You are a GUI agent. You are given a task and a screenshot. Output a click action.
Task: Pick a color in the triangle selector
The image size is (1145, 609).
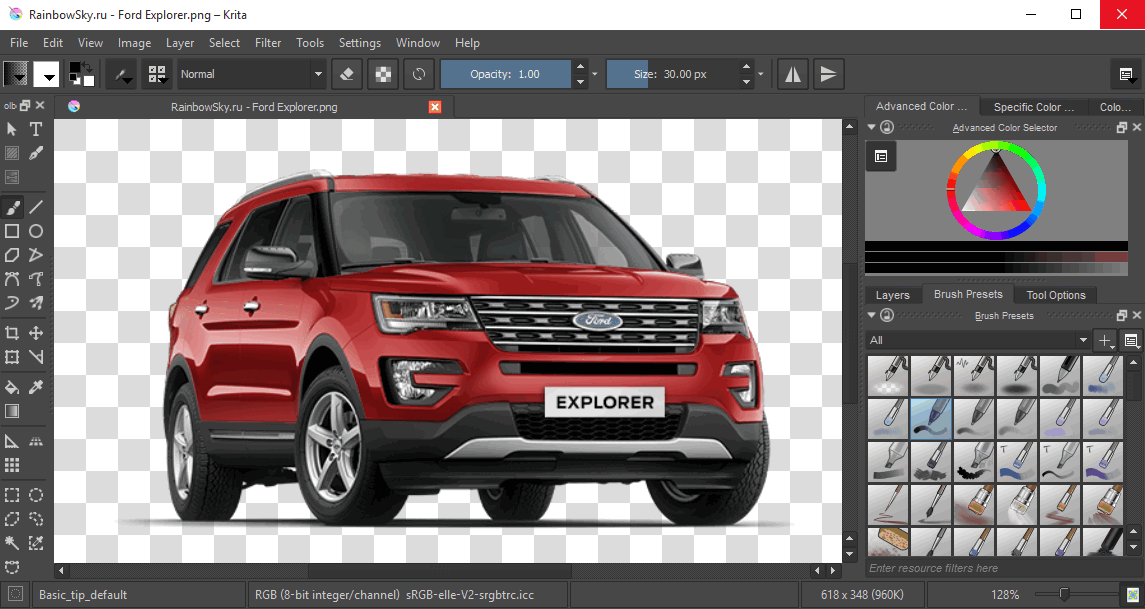(x=996, y=189)
